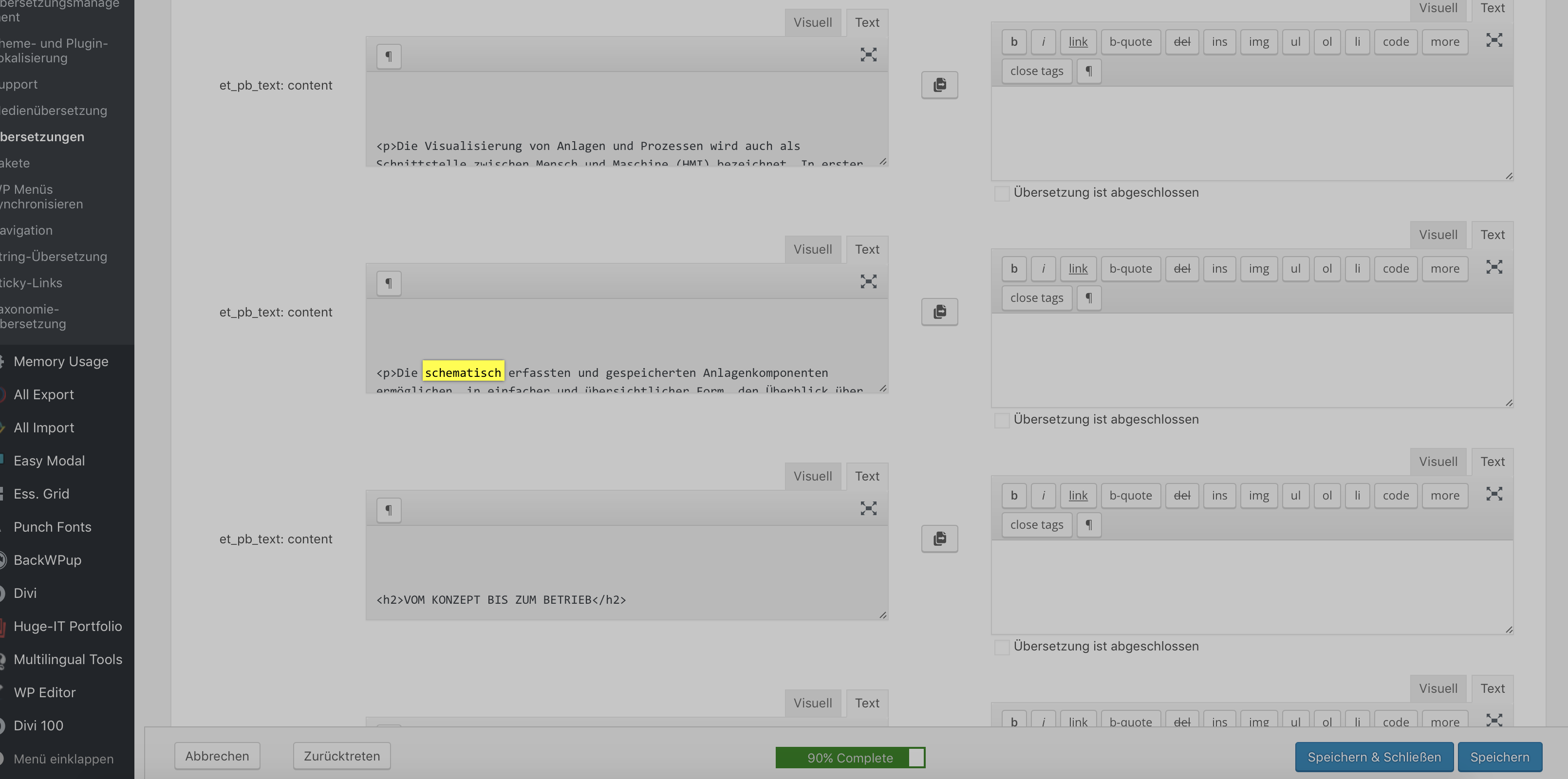Click the text 'VOM KONZEPT BIS ZUM BETRIEB'
1568x779 pixels.
[497, 600]
